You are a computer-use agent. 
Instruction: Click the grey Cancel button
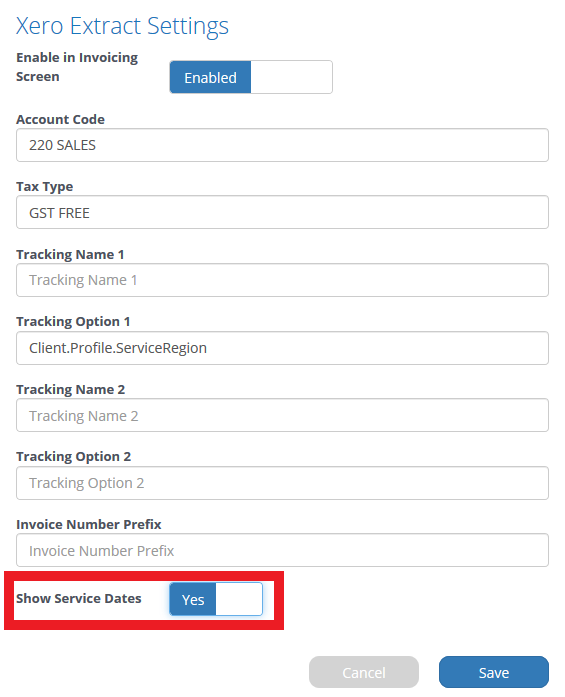(364, 672)
